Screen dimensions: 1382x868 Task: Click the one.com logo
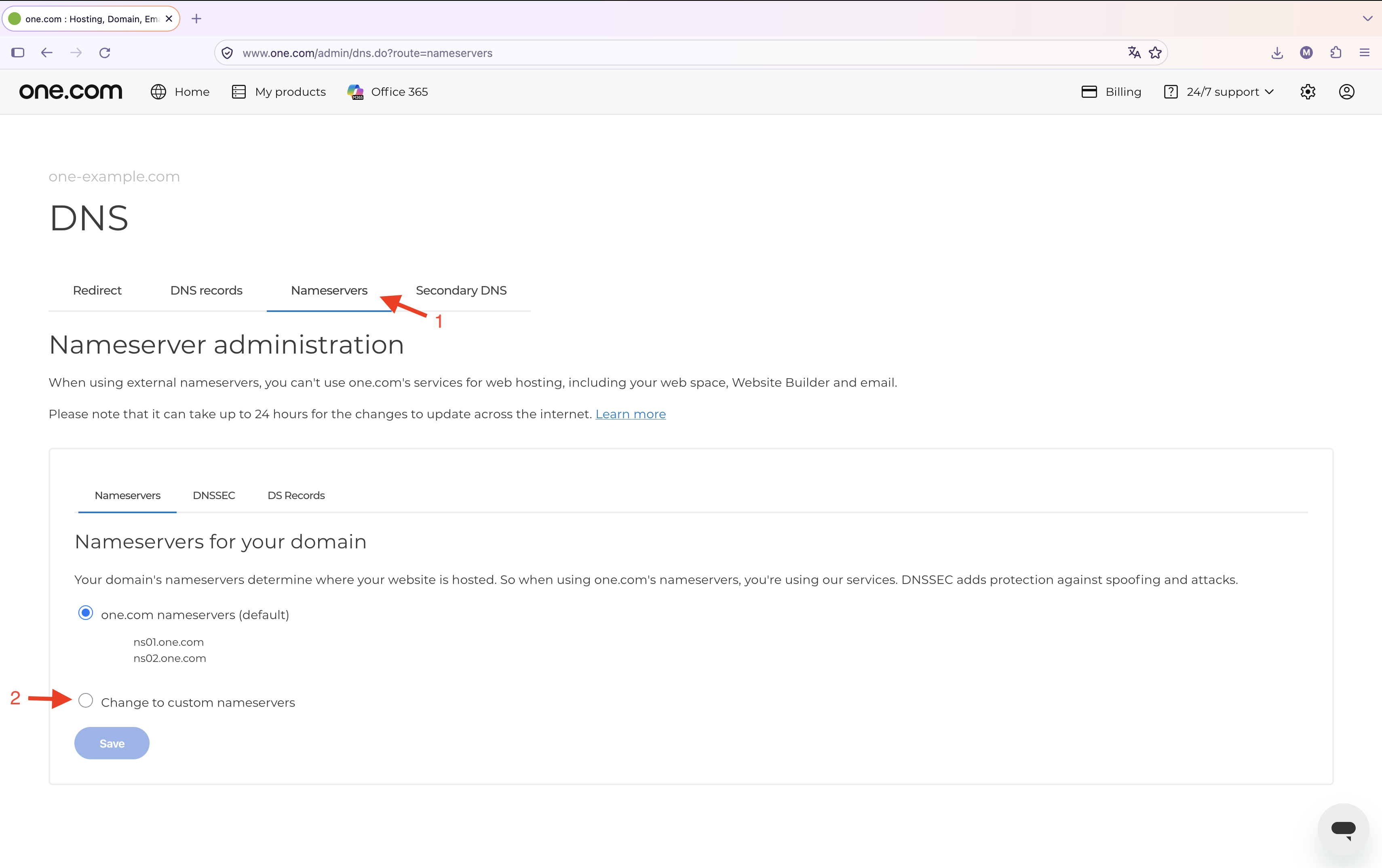(71, 92)
